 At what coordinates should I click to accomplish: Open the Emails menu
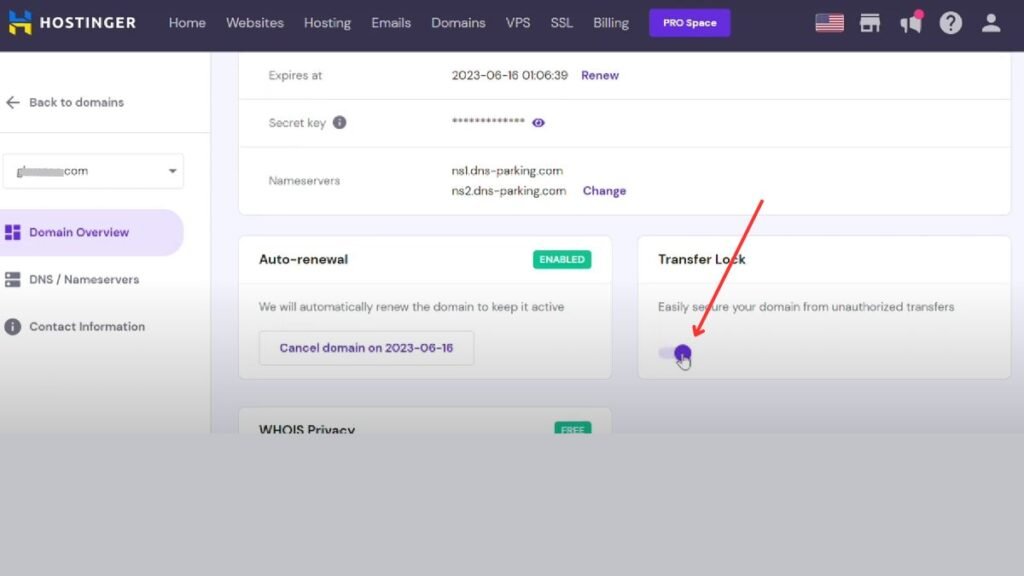point(391,23)
